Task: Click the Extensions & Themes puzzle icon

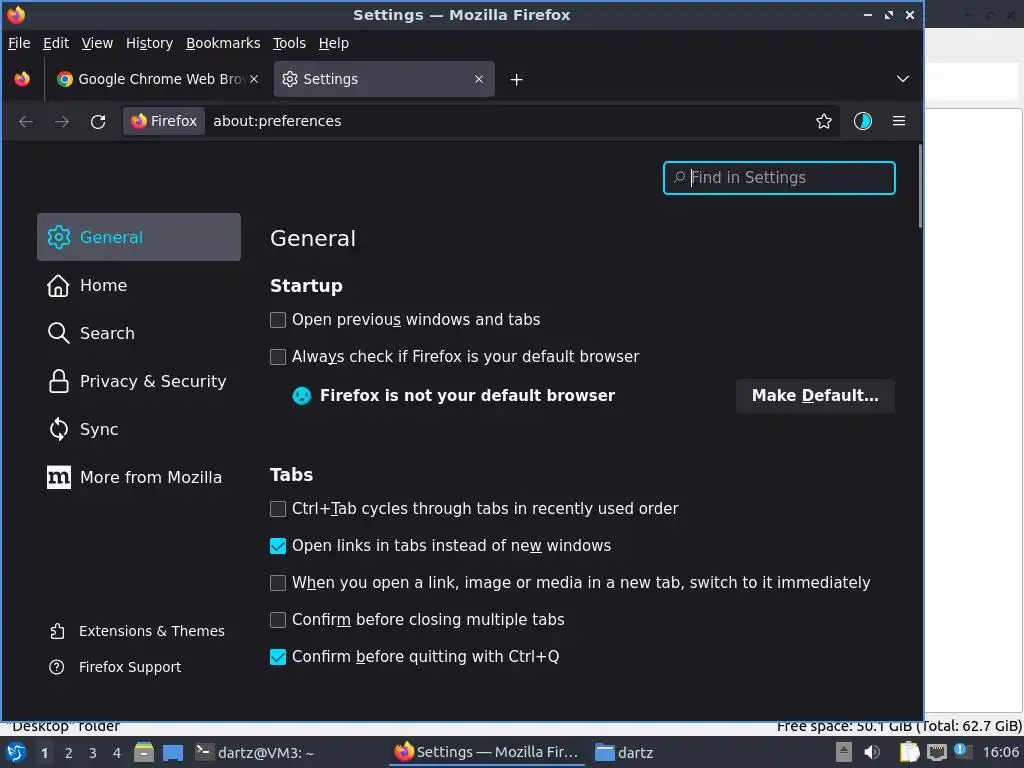Action: [x=57, y=631]
